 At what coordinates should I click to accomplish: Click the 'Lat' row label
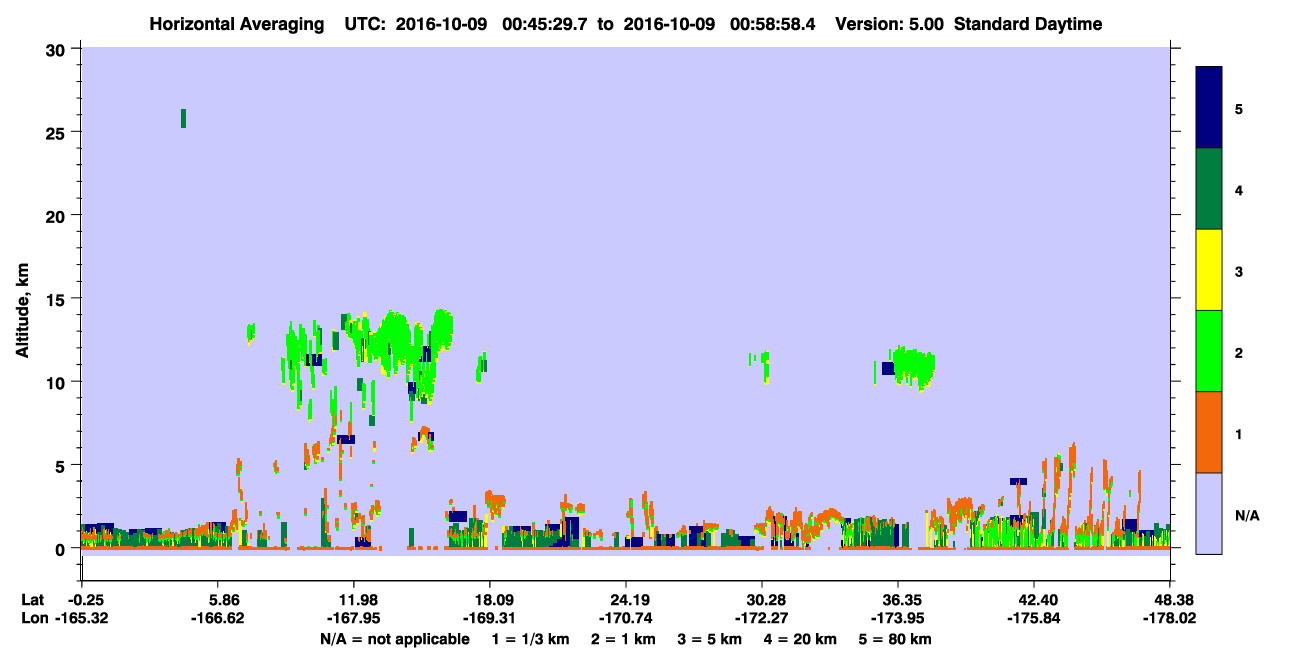tap(33, 600)
